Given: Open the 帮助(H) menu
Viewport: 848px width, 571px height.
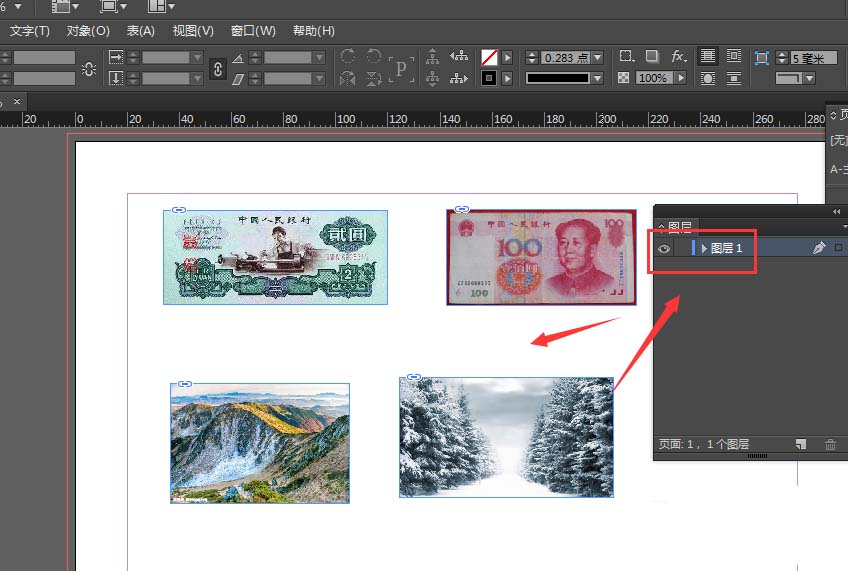Looking at the screenshot, I should (x=314, y=31).
